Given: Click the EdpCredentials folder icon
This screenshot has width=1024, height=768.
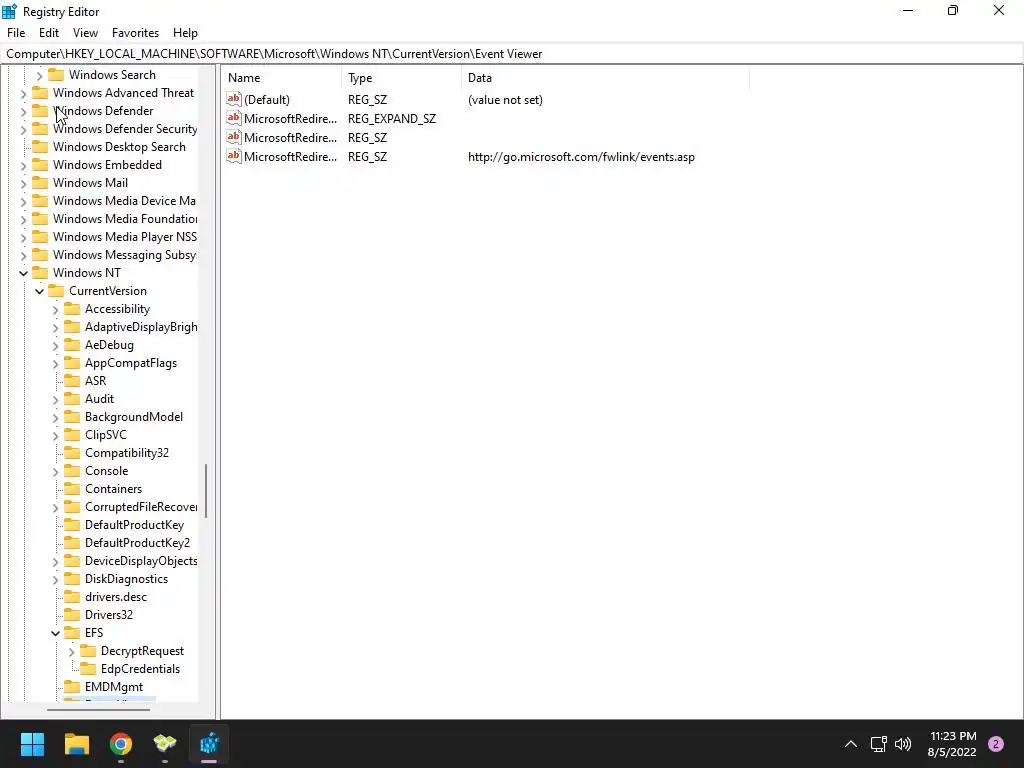Looking at the screenshot, I should pos(88,669).
